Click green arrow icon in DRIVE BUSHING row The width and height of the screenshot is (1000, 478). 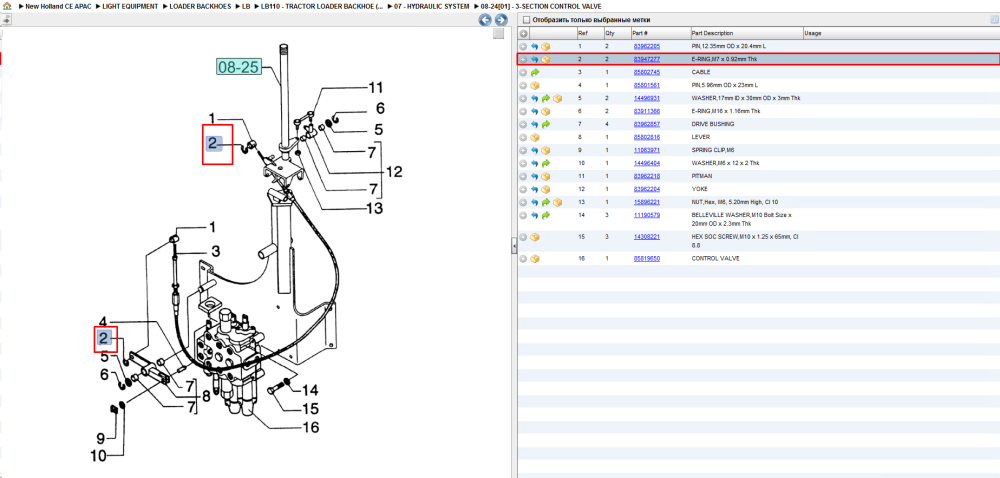tap(546, 124)
